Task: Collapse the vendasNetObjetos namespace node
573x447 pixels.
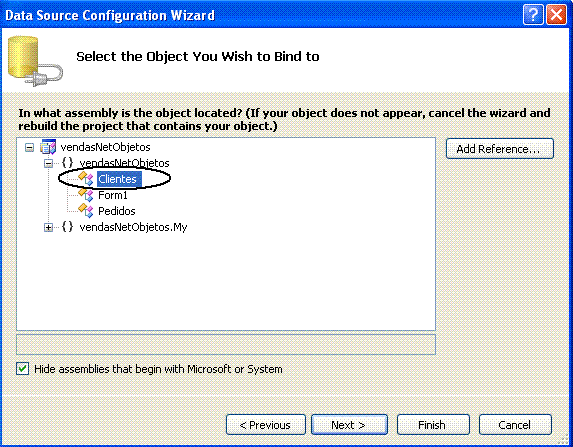Action: pos(48,163)
